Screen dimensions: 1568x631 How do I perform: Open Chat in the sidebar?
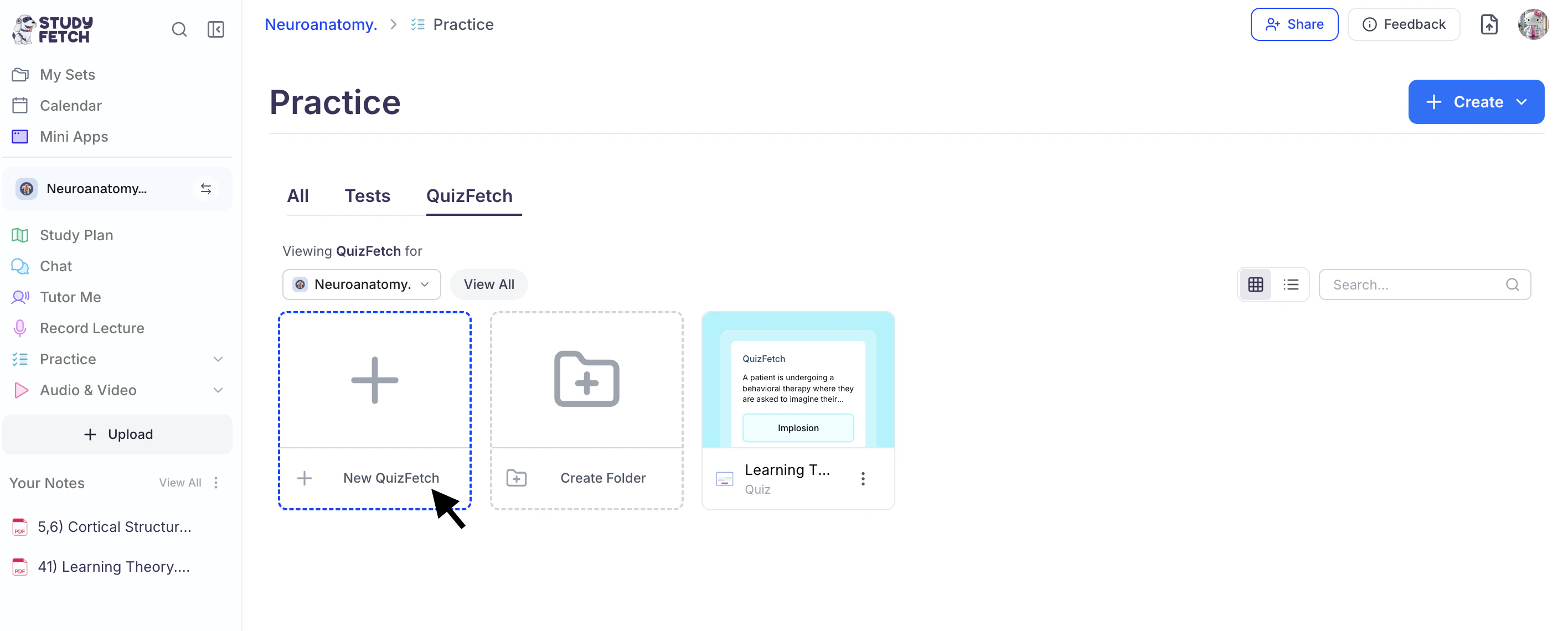(x=55, y=266)
